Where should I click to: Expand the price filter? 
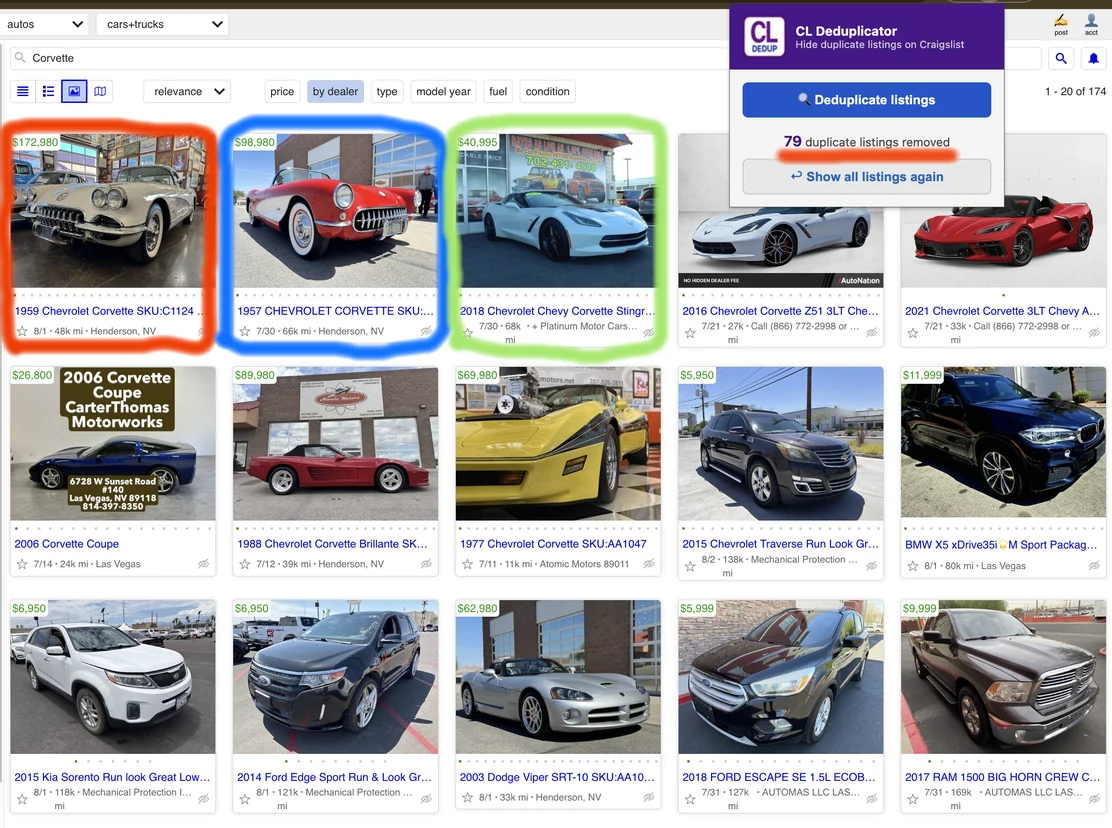[x=282, y=91]
